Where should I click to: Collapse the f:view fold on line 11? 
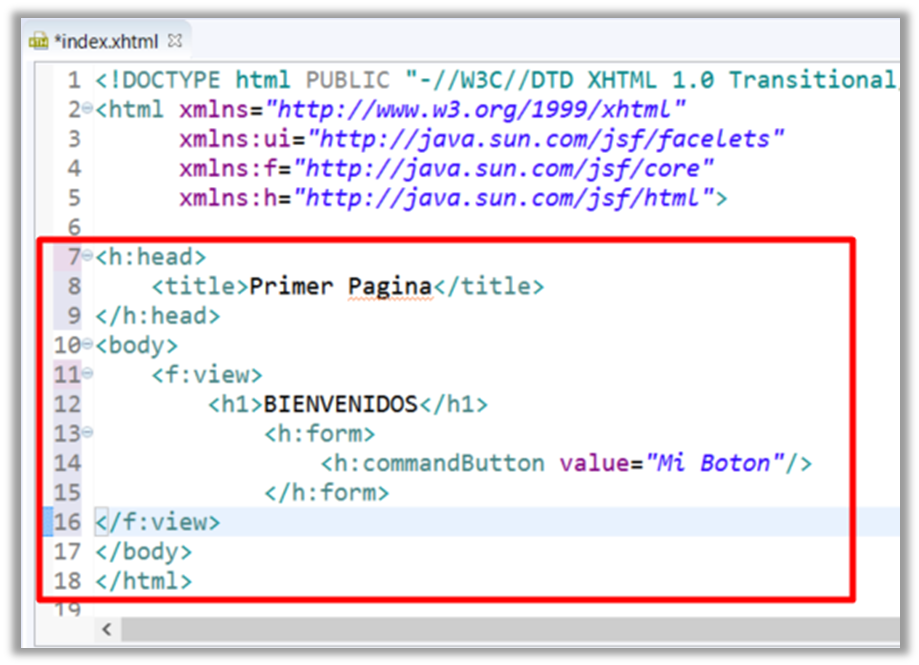click(88, 375)
